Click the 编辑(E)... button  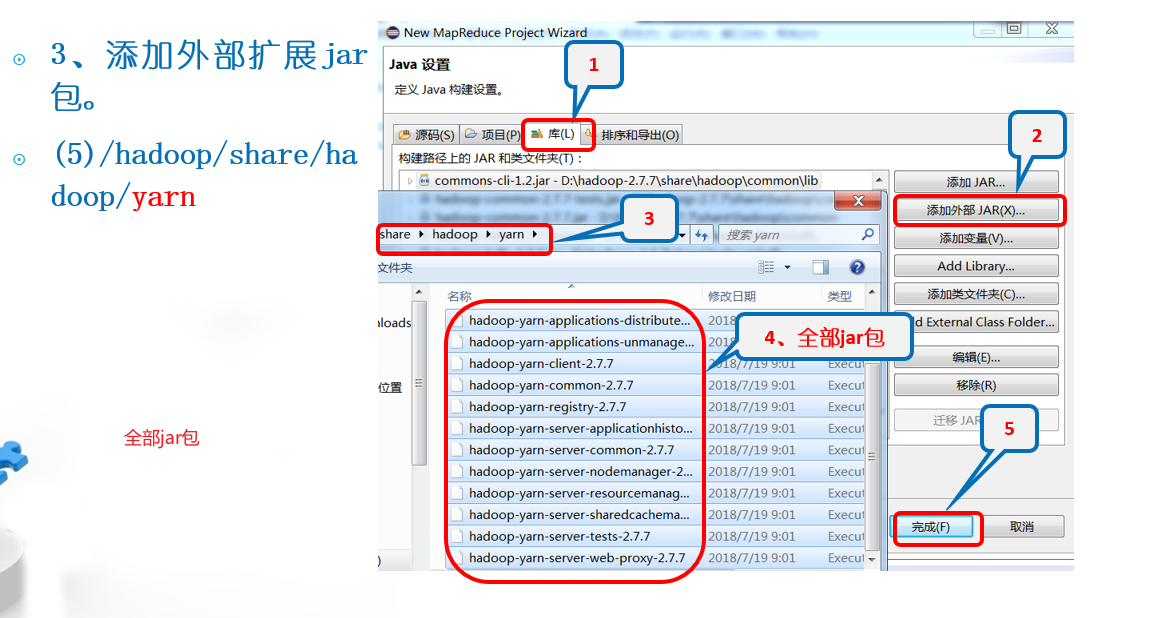(976, 357)
